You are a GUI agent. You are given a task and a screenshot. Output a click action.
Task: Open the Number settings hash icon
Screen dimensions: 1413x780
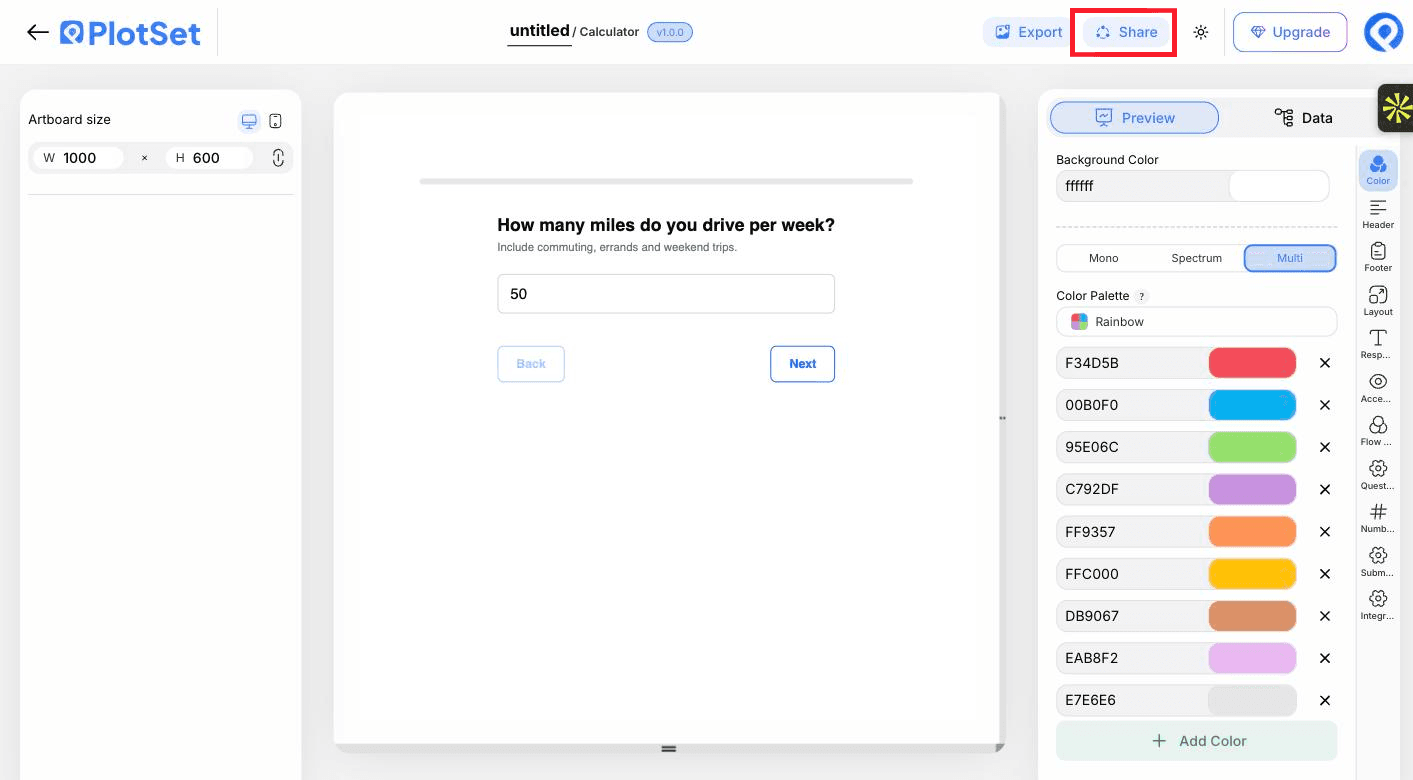[x=1378, y=518]
